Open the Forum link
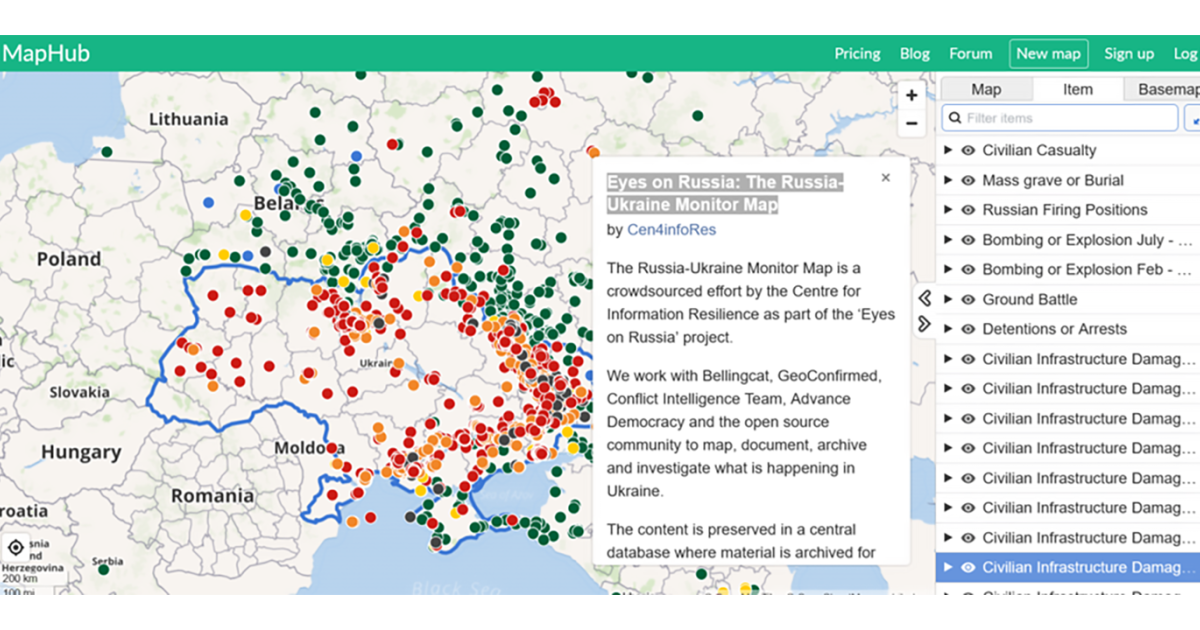1200x630 pixels. coord(971,54)
